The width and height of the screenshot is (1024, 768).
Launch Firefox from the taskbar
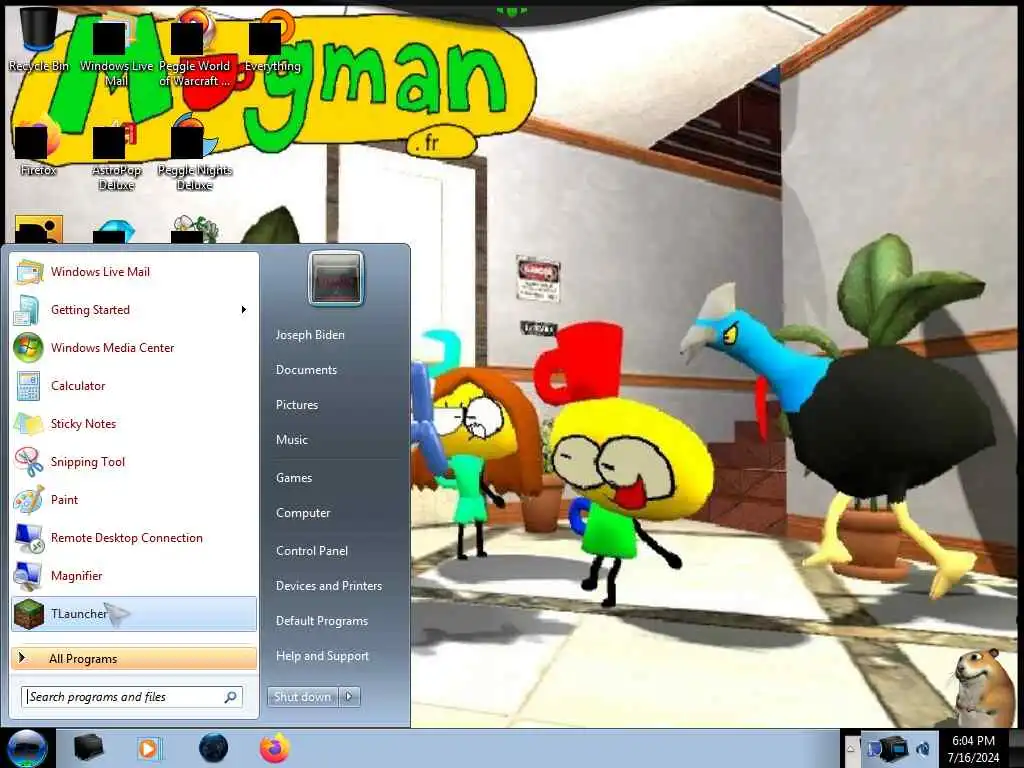(x=275, y=748)
